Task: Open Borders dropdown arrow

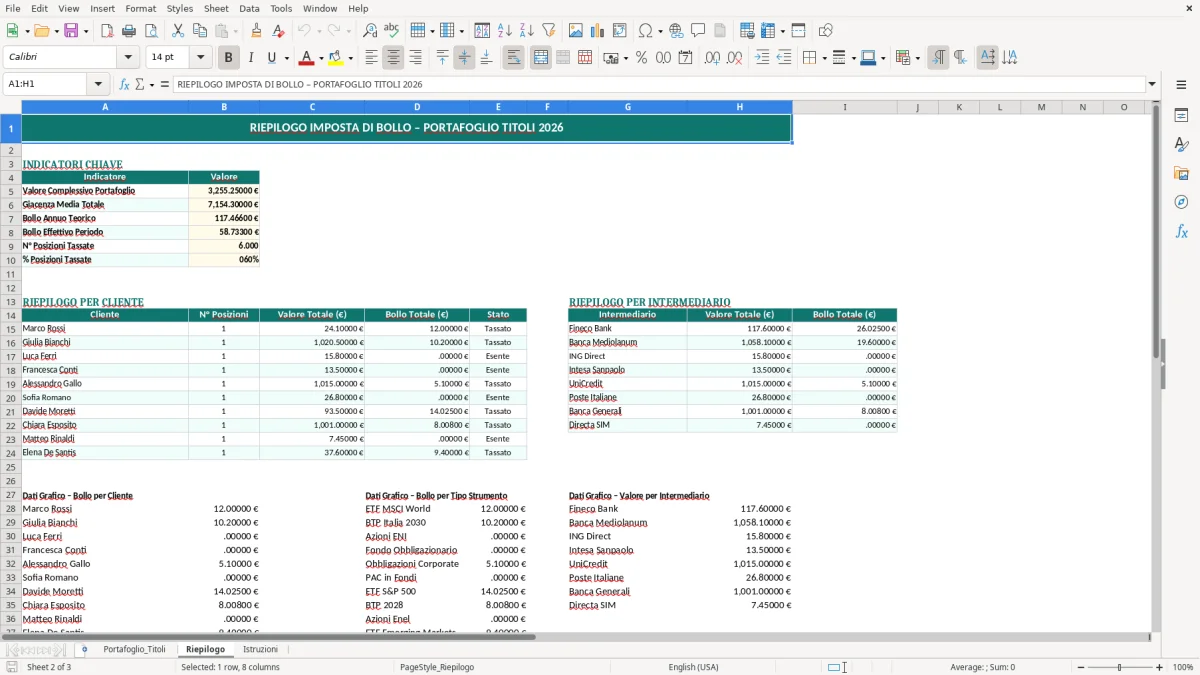Action: pos(823,58)
